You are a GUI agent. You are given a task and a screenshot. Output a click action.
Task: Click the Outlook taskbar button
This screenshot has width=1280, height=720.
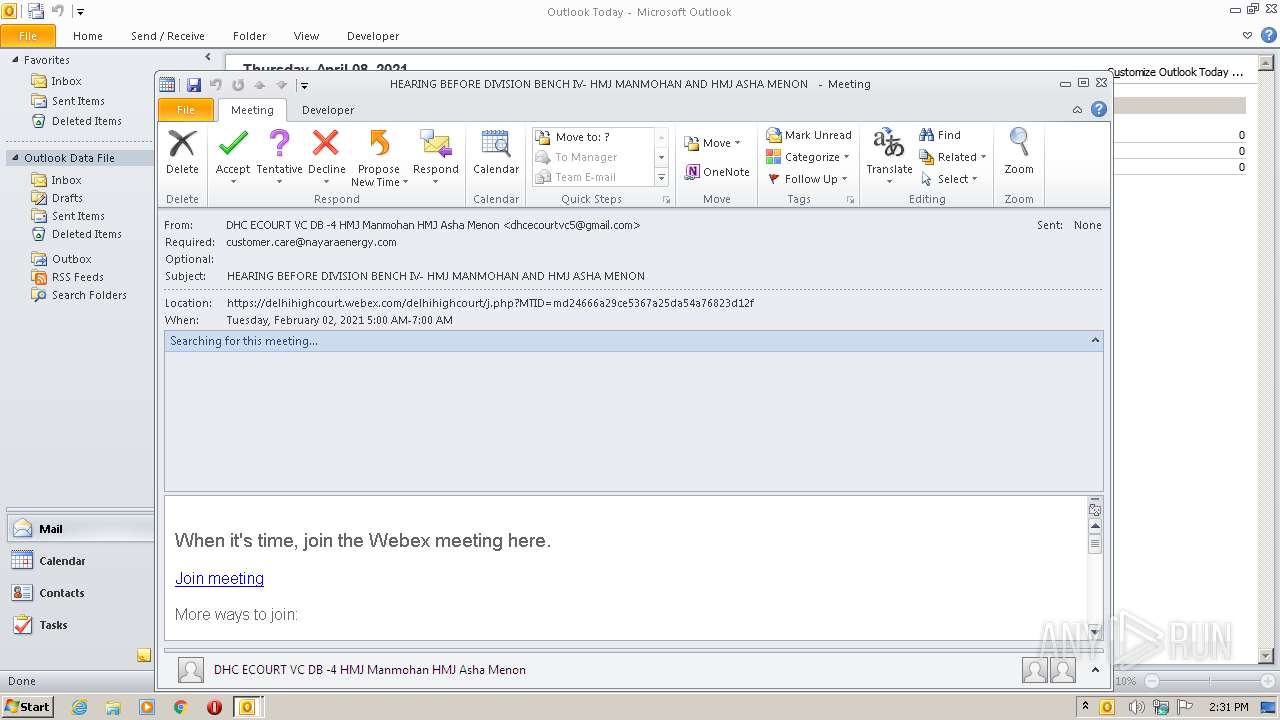[246, 707]
